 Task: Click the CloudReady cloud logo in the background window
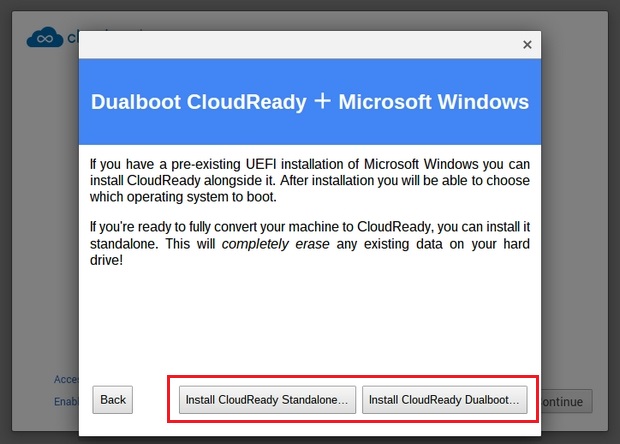pos(45,37)
